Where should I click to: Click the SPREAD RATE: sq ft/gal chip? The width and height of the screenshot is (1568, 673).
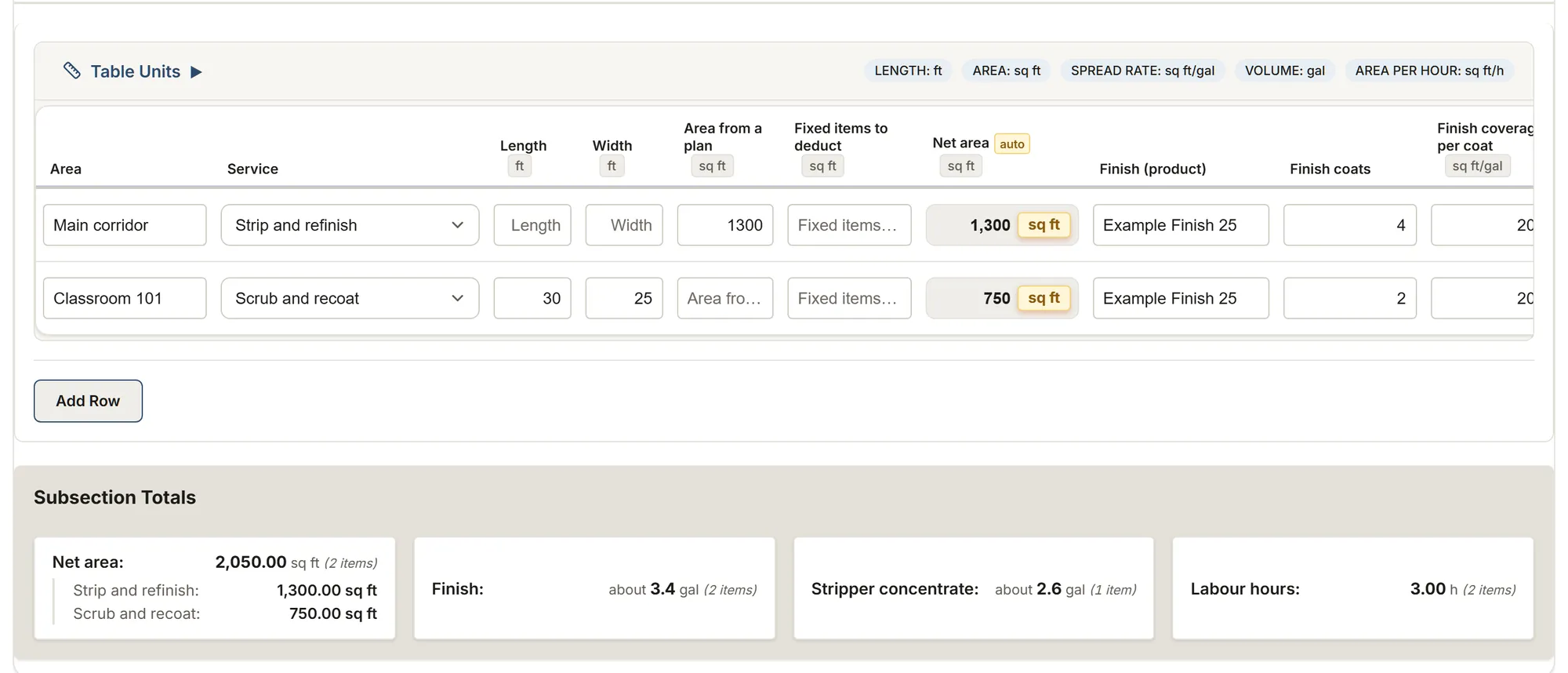click(1142, 71)
